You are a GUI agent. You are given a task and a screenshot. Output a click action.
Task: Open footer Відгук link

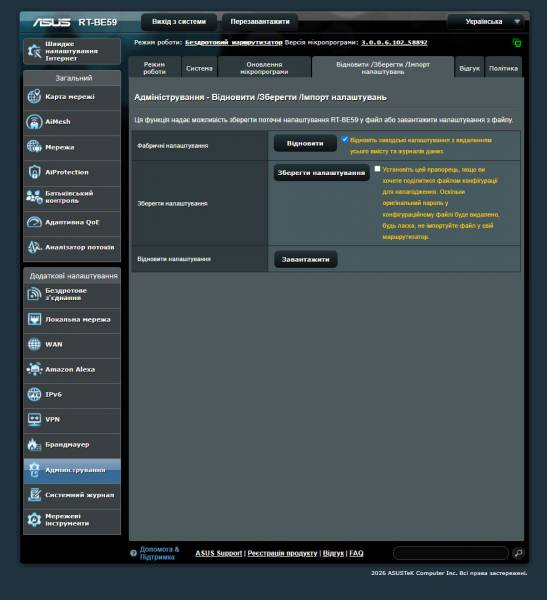[x=333, y=553]
